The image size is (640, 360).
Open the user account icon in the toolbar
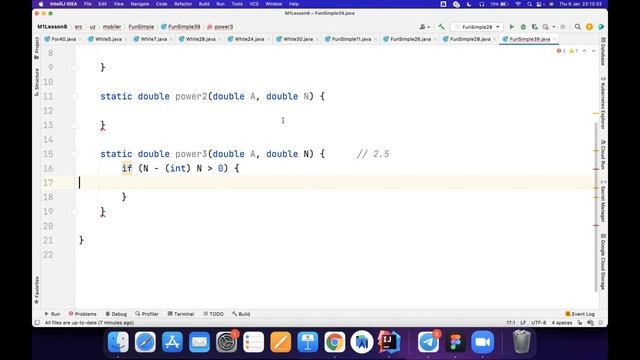422,27
